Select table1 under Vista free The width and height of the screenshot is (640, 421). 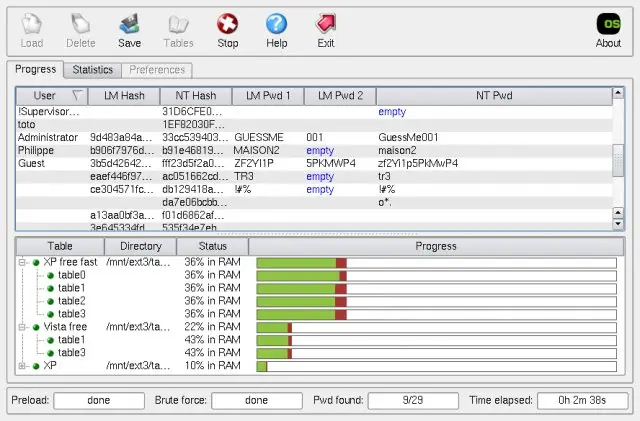tap(320, 340)
